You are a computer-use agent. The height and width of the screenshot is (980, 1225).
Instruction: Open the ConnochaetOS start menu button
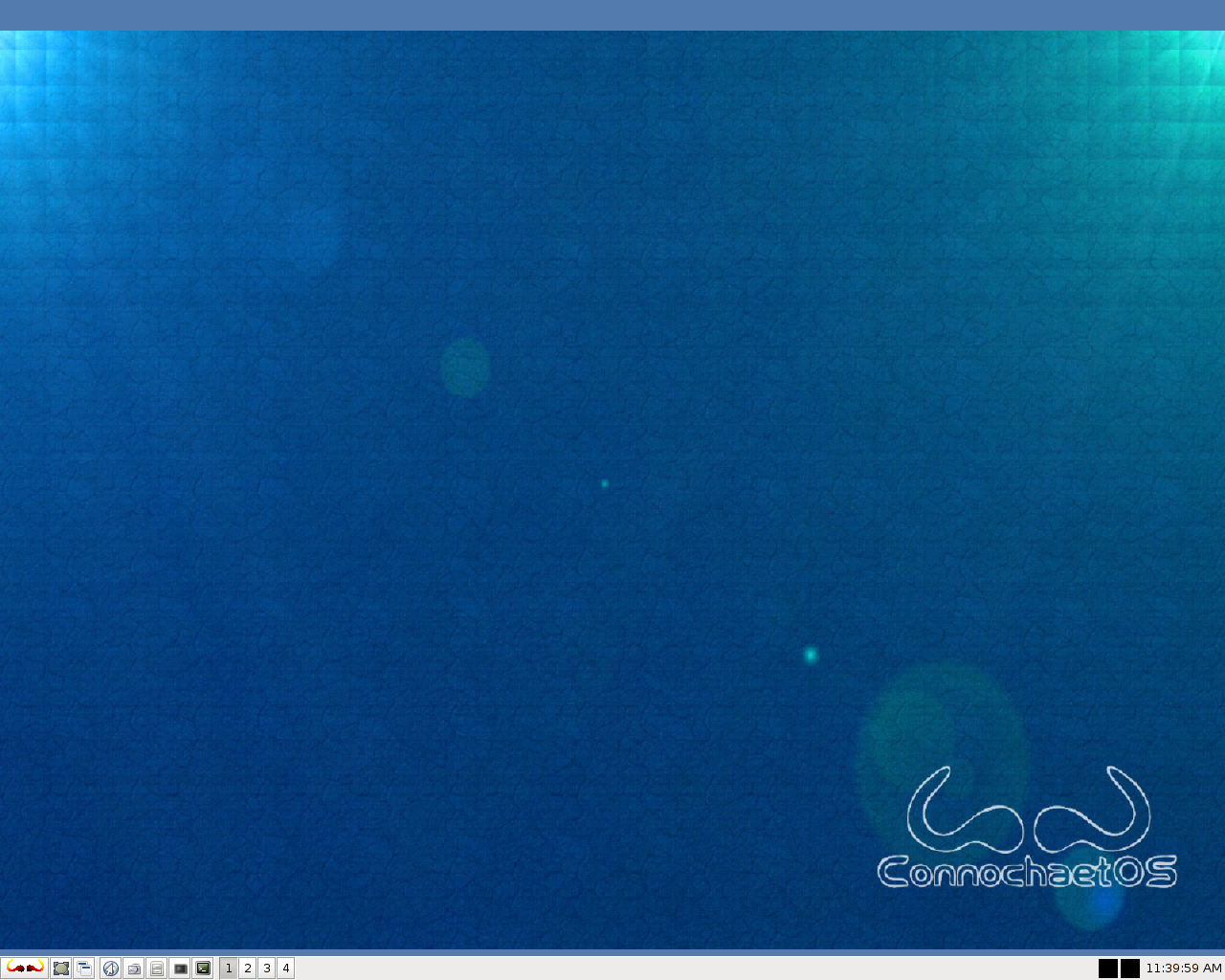[x=24, y=968]
